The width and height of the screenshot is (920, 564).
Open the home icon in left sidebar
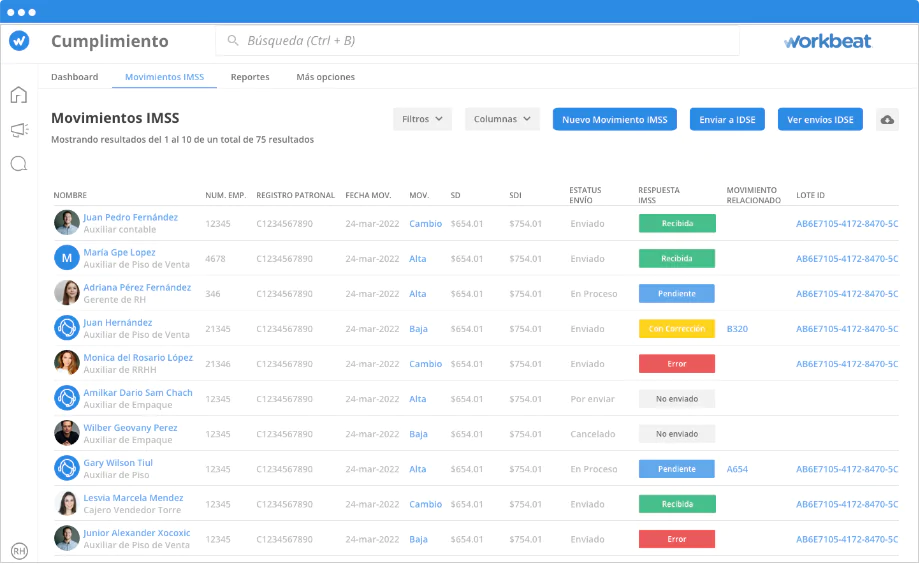19,96
